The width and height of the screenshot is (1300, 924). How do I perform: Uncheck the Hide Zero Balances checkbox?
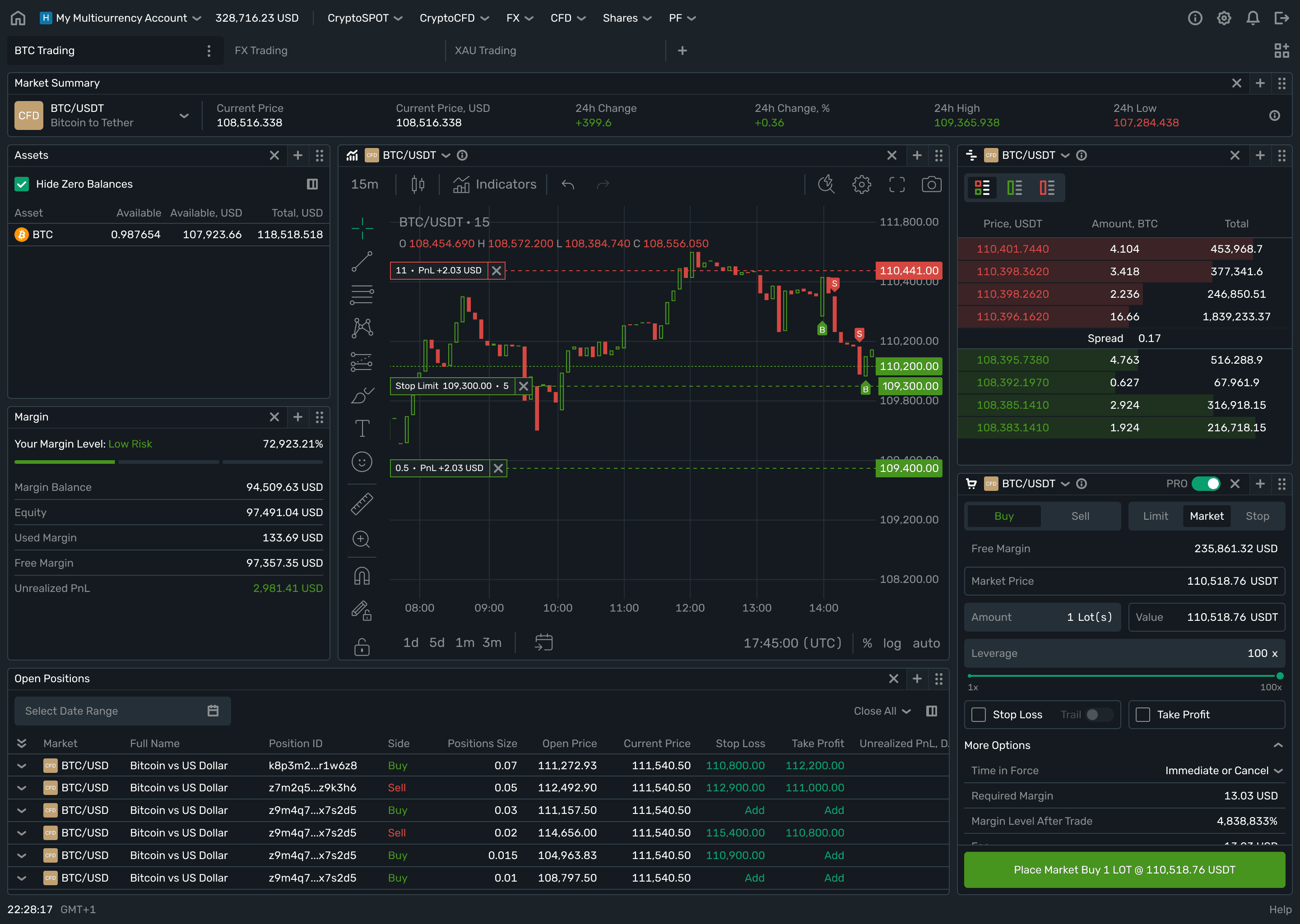coord(22,184)
